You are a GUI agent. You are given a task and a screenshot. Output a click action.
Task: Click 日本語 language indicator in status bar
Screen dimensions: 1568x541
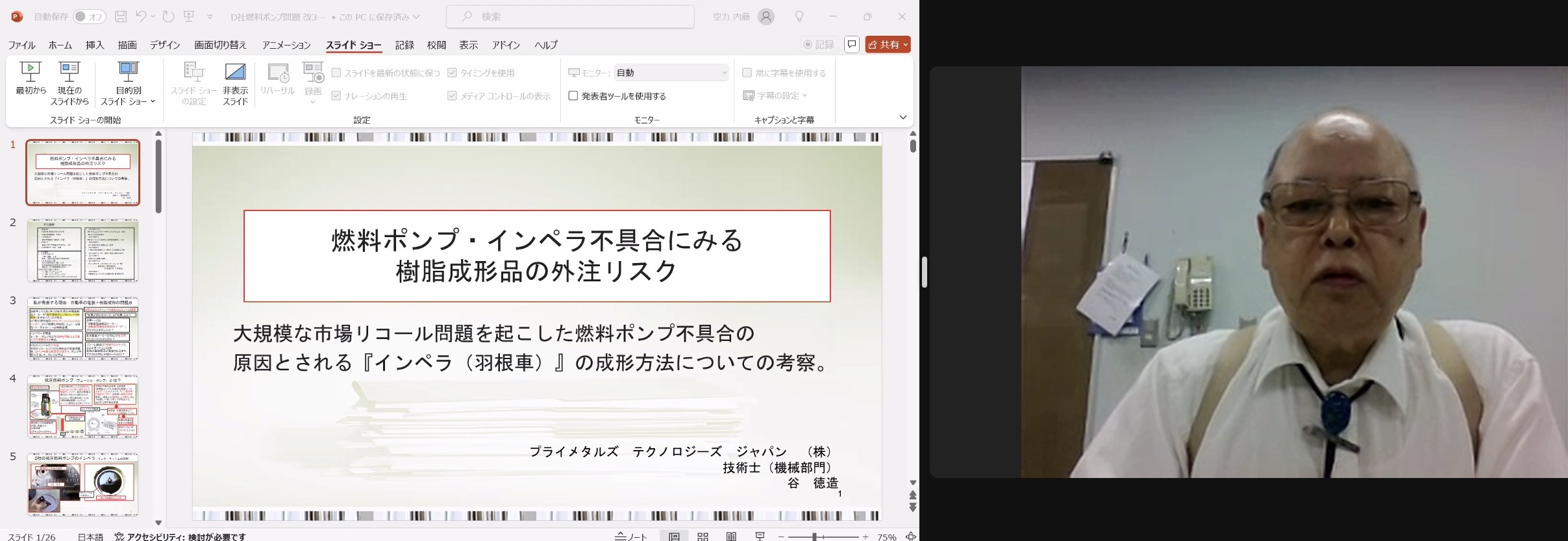point(90,537)
